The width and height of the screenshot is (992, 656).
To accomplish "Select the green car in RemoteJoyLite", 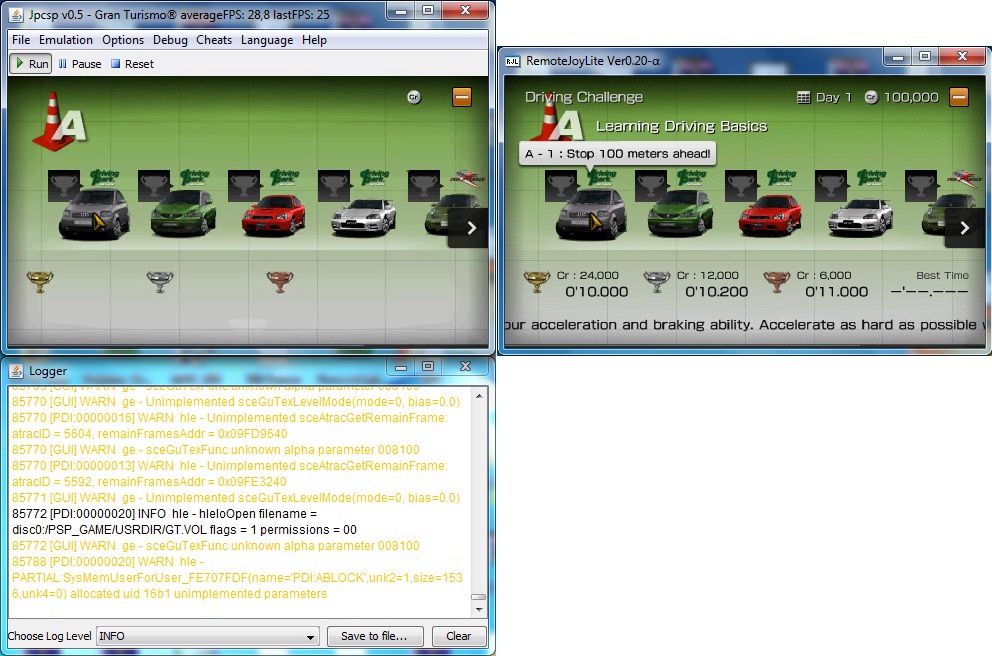I will point(681,214).
